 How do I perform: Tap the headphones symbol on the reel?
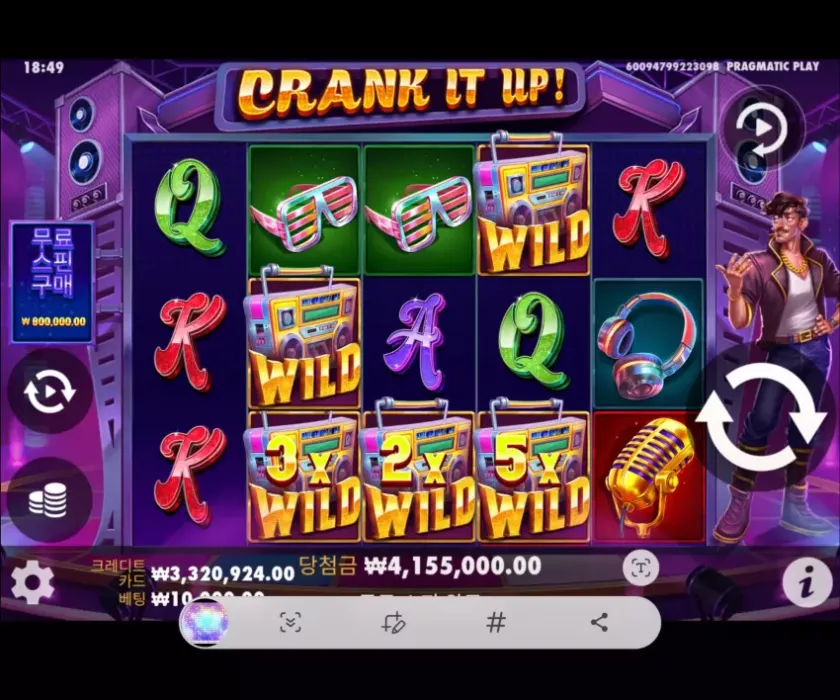click(647, 343)
